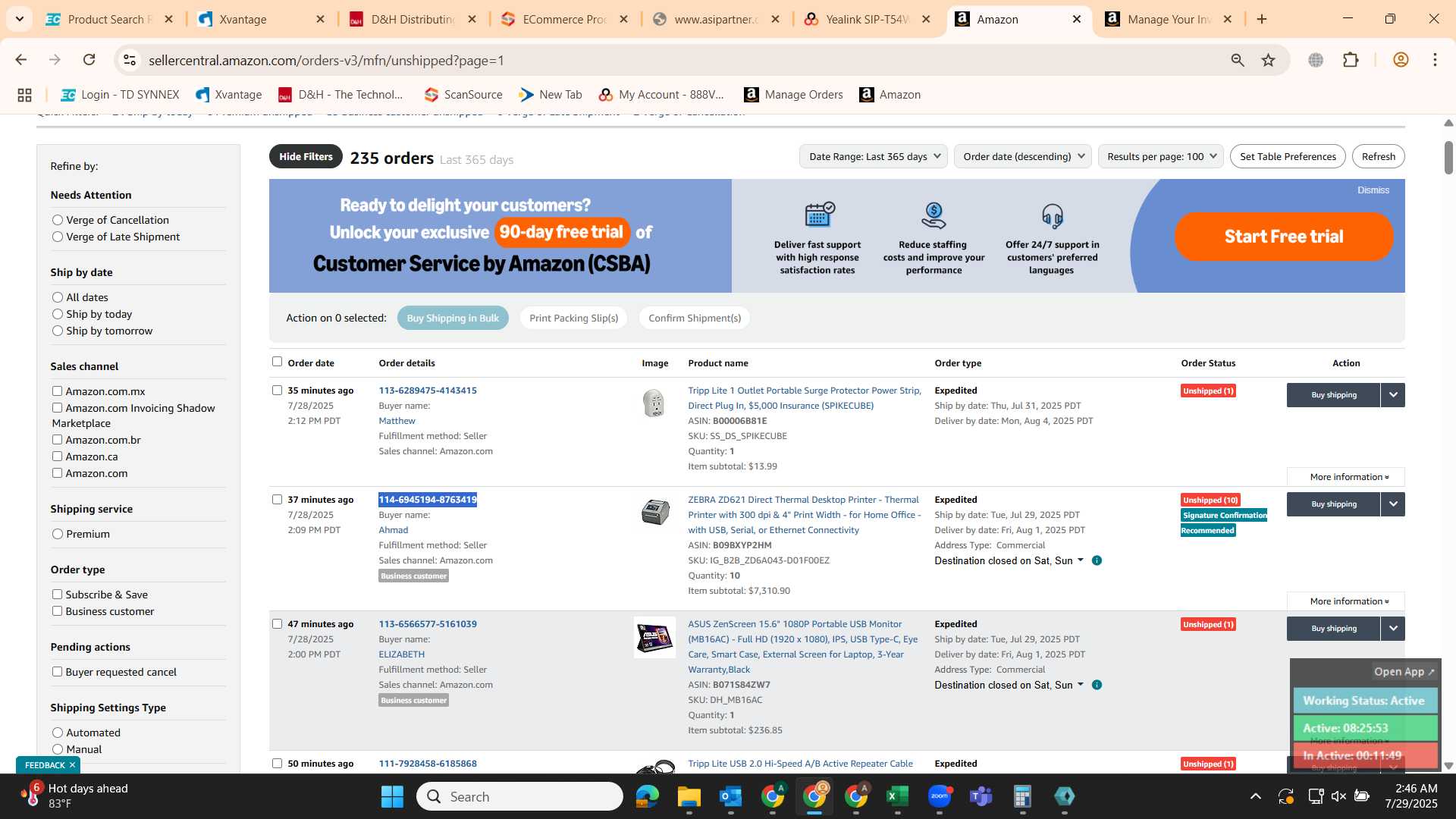
Task: Tick the select-all orders header checkbox
Action: [x=277, y=362]
